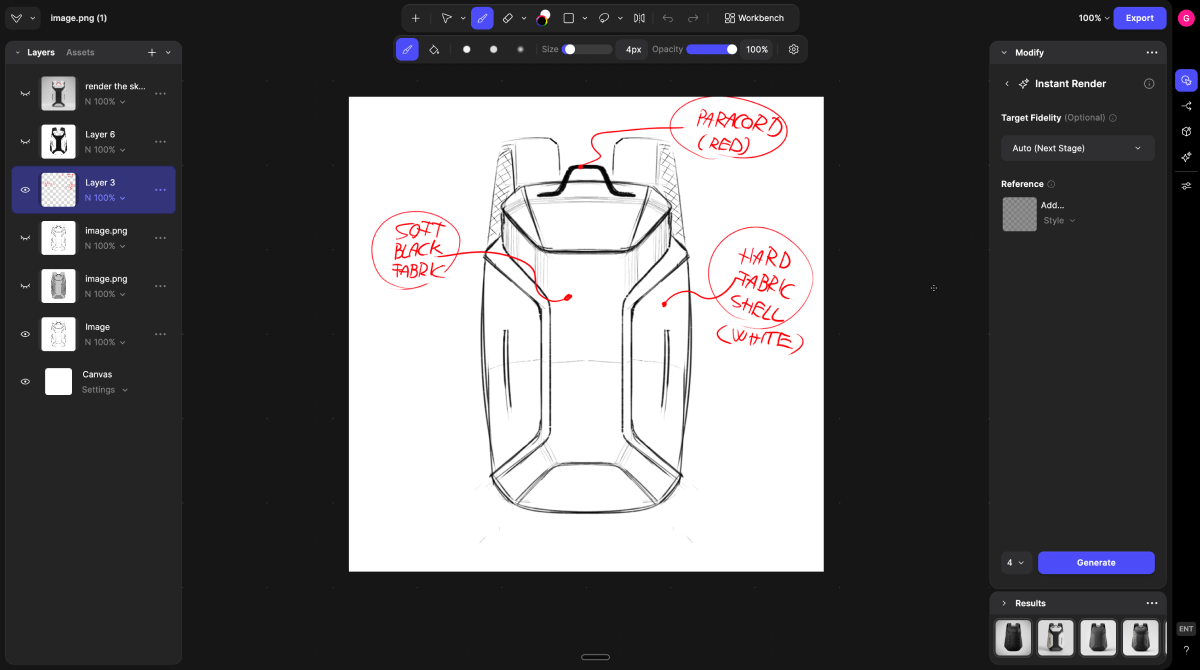Image resolution: width=1200 pixels, height=670 pixels.
Task: Open Results panel three-dot menu
Action: coord(1152,603)
